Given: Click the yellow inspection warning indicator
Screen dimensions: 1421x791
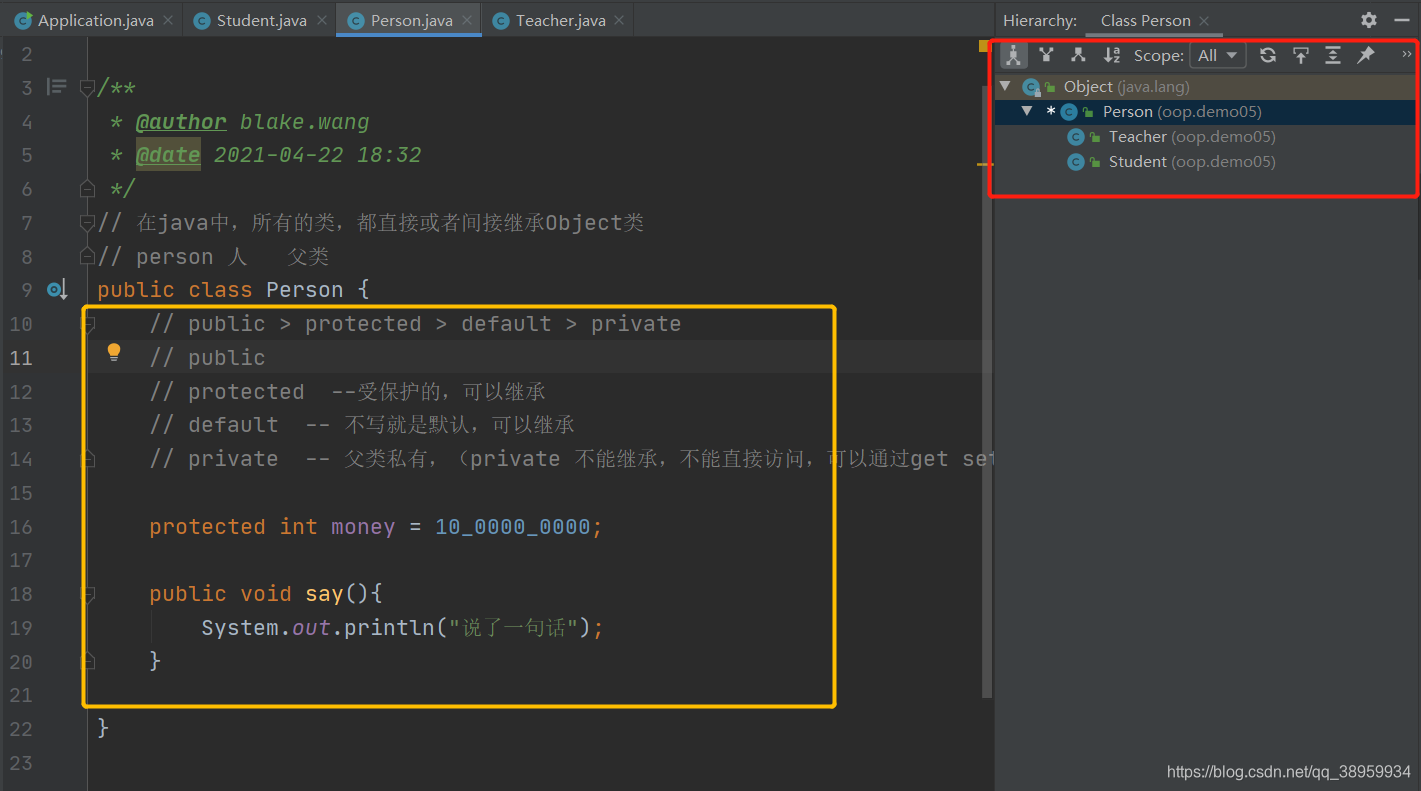Looking at the screenshot, I should [x=983, y=47].
